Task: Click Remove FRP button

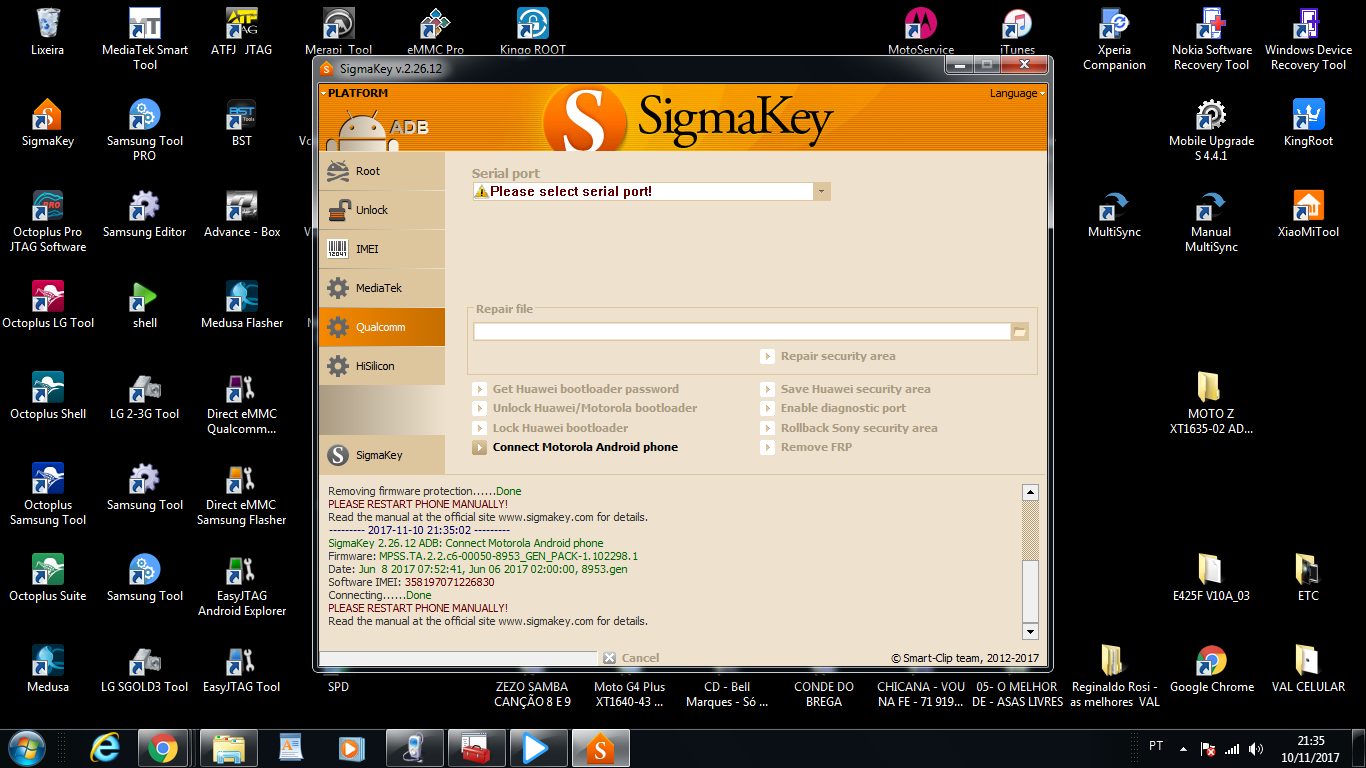Action: [x=807, y=447]
